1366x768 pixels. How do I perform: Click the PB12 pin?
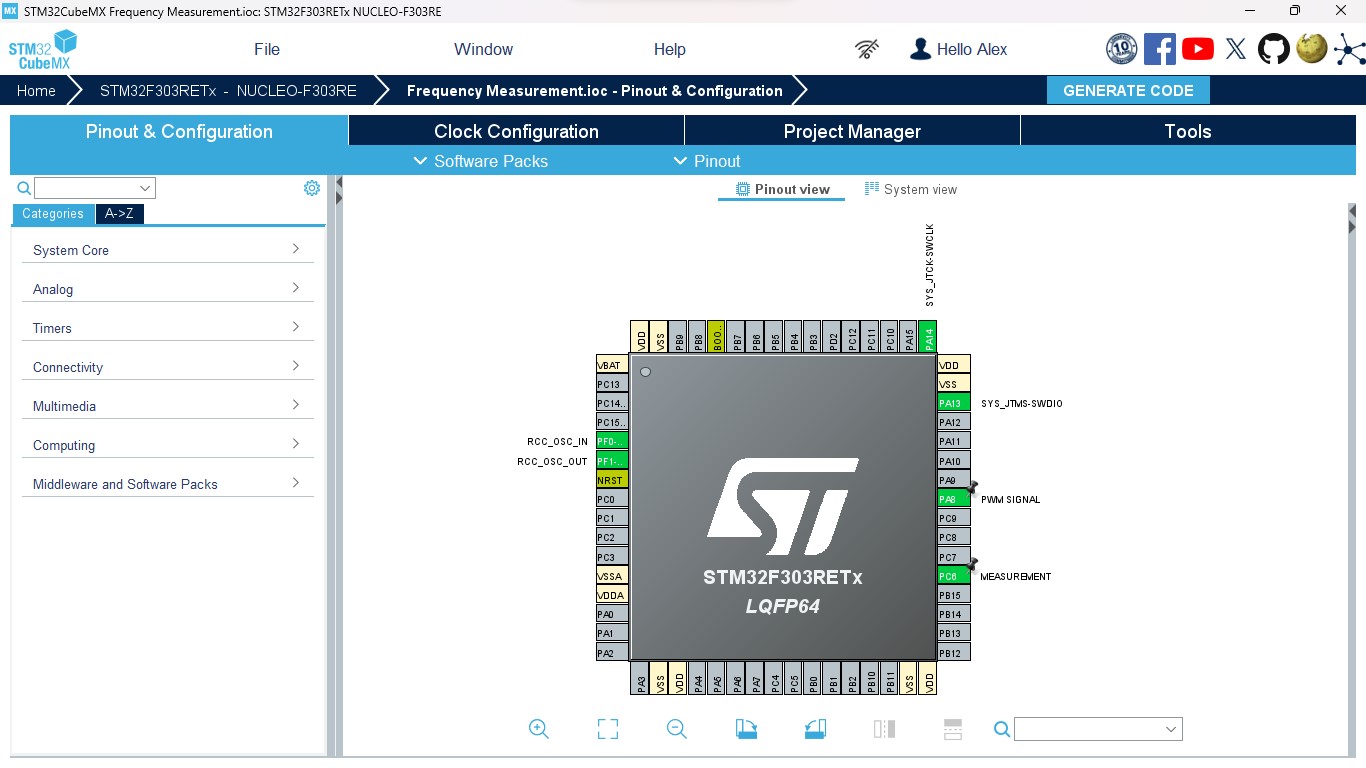point(953,653)
